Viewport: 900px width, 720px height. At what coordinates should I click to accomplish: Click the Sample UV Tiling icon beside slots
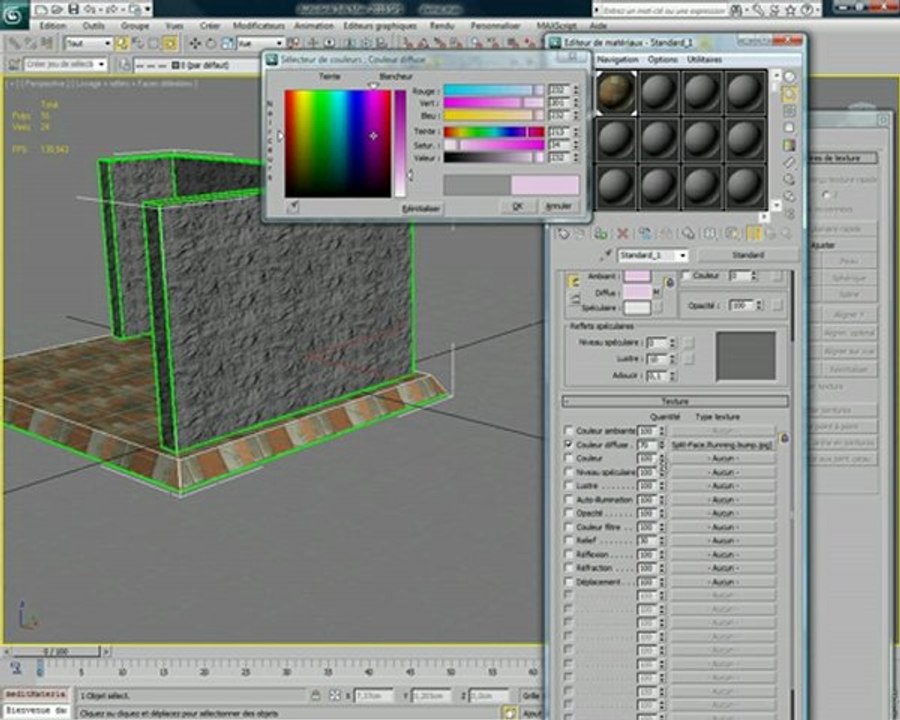[790, 127]
